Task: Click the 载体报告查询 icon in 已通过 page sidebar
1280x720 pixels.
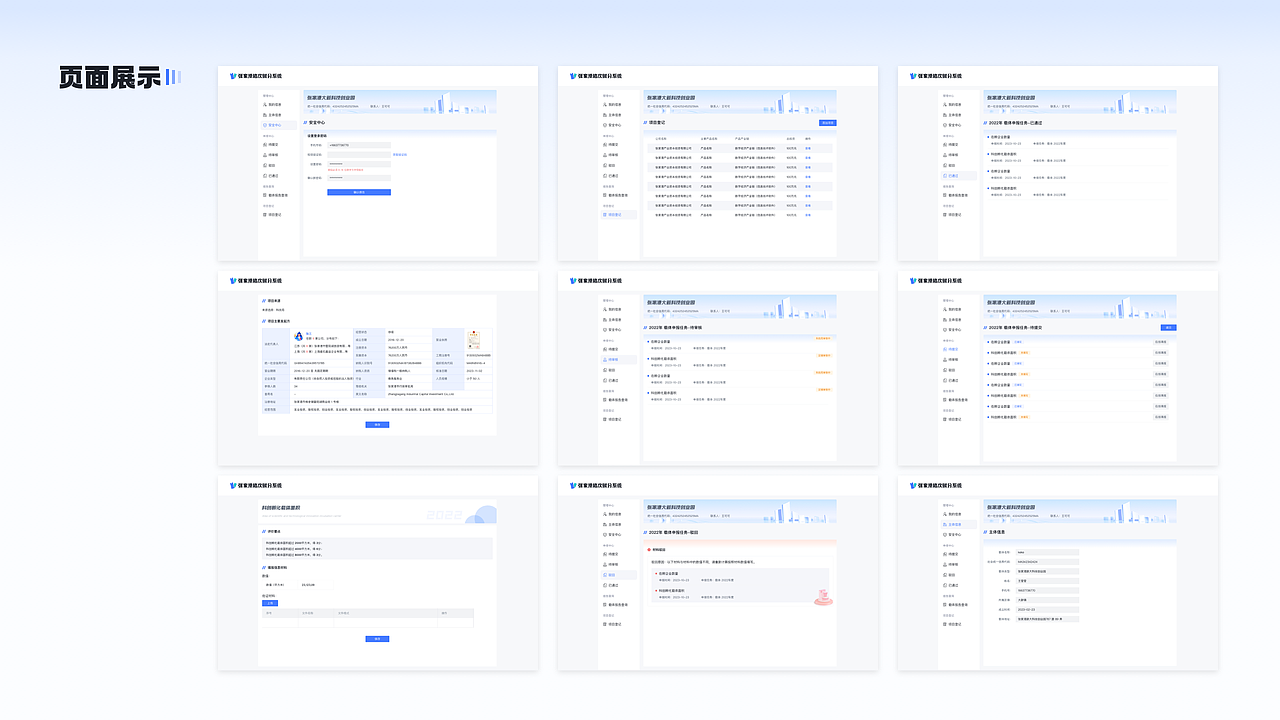Action: point(945,195)
